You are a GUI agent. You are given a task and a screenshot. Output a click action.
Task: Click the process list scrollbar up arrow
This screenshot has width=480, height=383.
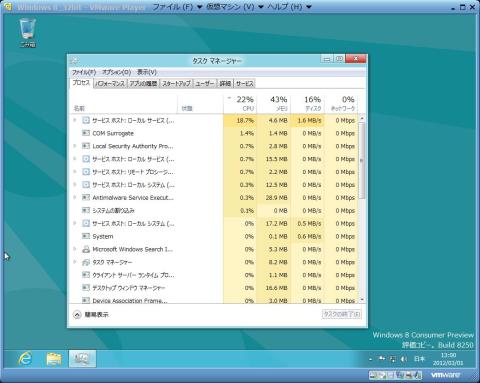(362, 118)
